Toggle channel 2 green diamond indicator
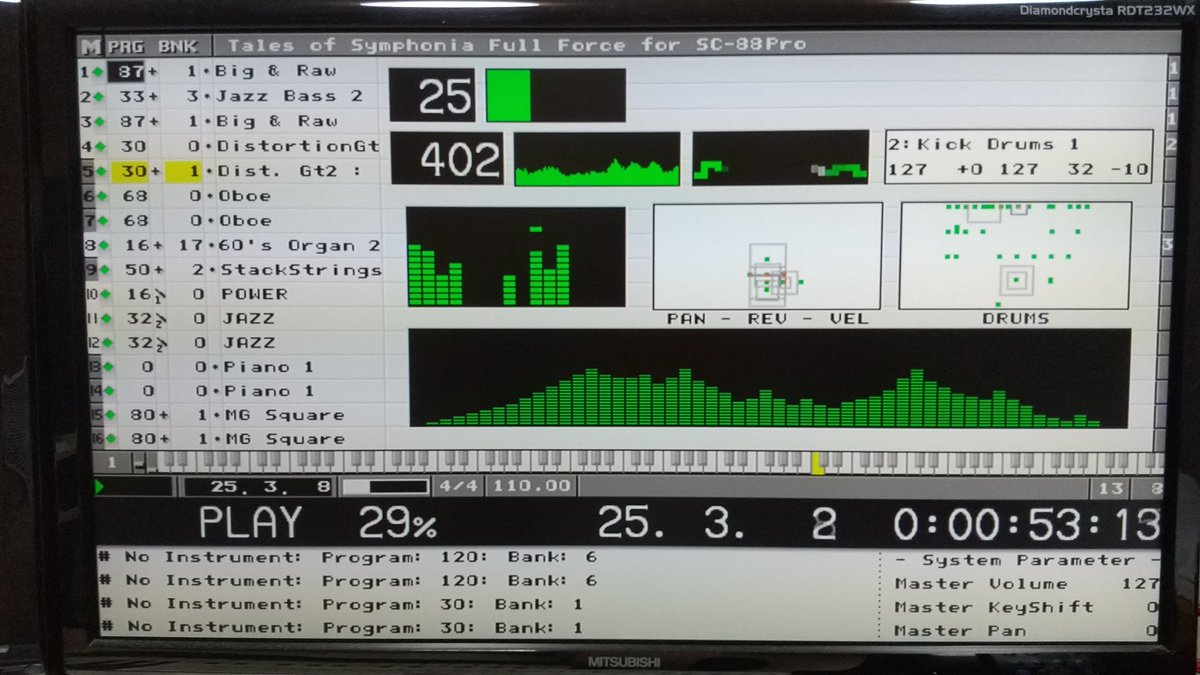The image size is (1200, 675). 100,97
